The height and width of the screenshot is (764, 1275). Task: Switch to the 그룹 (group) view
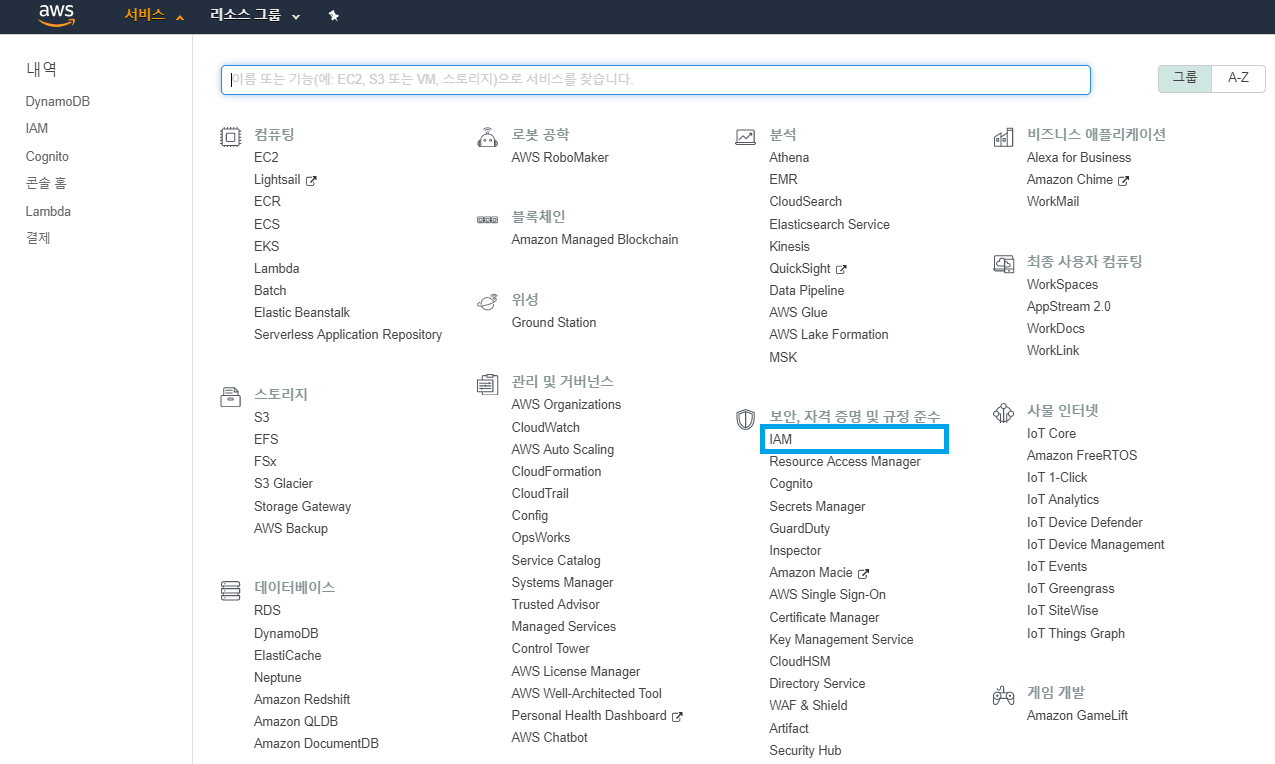1185,78
